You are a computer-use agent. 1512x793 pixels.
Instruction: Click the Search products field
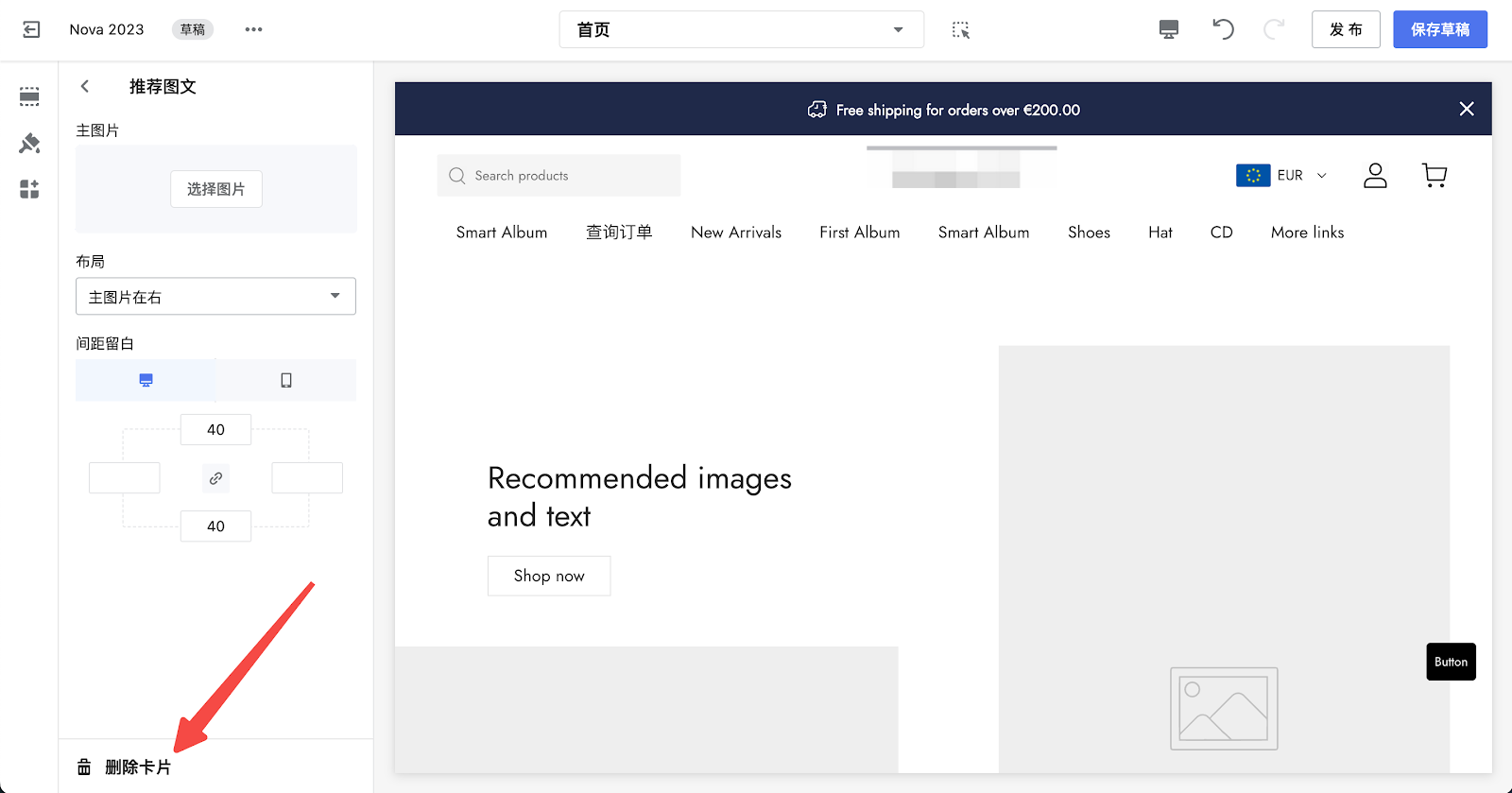pyautogui.click(x=558, y=176)
